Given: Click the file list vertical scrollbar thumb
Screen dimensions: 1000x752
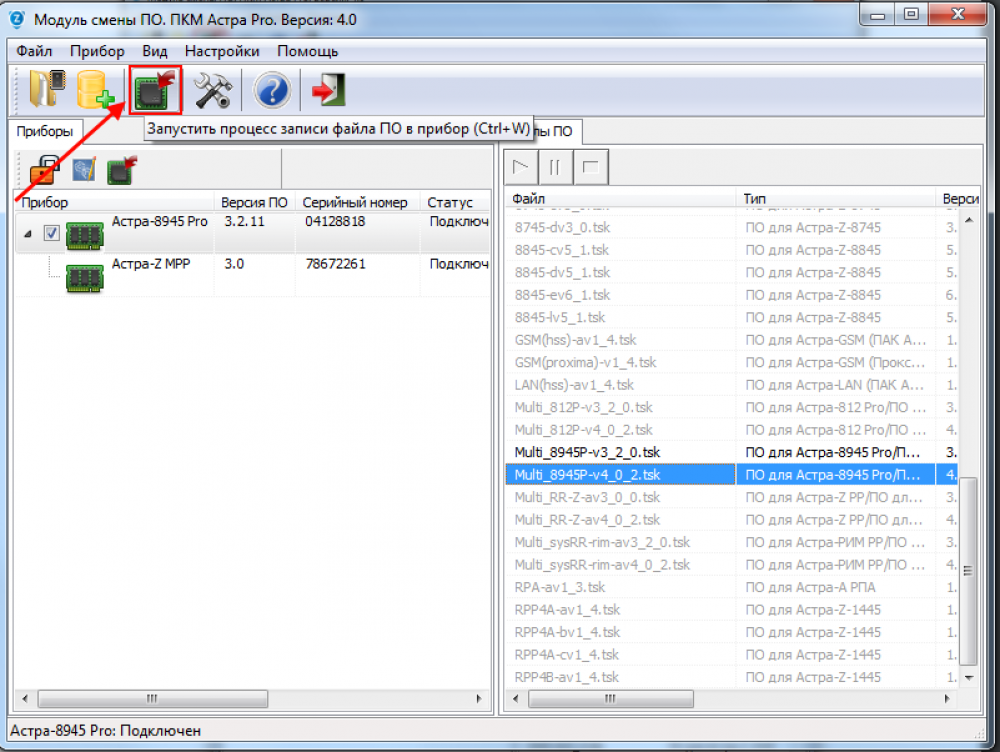Looking at the screenshot, I should (x=969, y=570).
